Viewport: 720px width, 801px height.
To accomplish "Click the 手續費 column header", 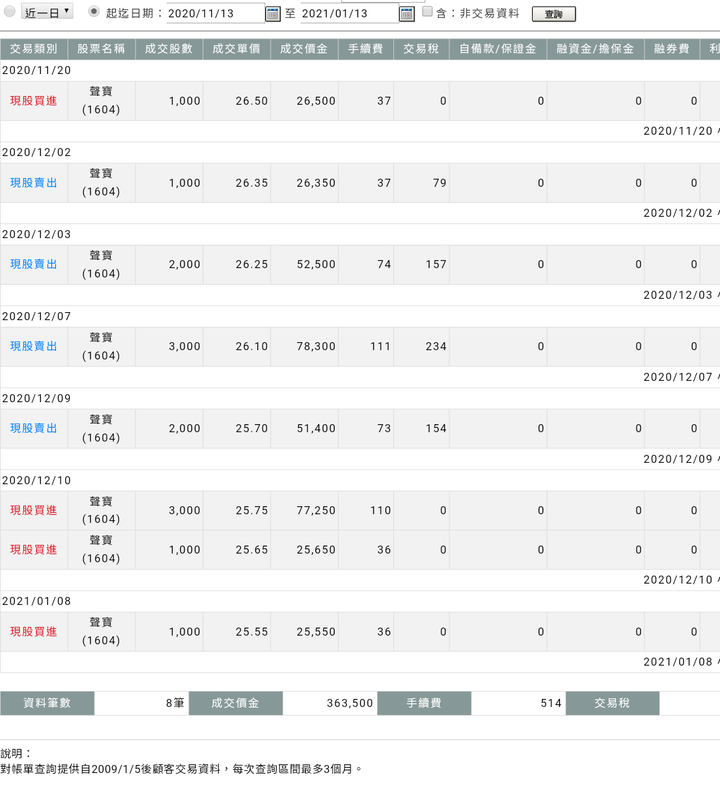I will tap(366, 49).
